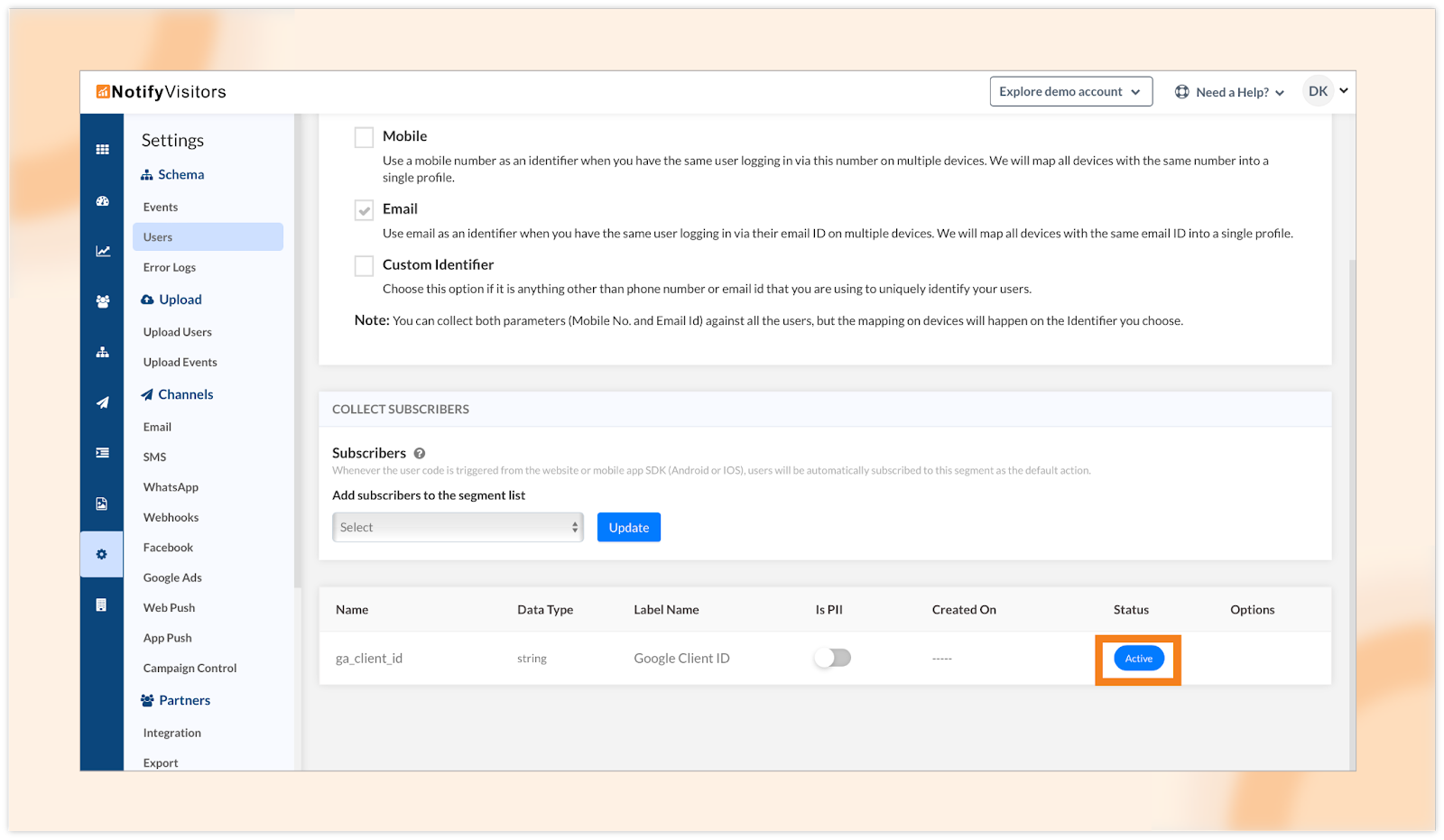
Task: Open the profile menu chevron beside DK
Action: 1344,90
